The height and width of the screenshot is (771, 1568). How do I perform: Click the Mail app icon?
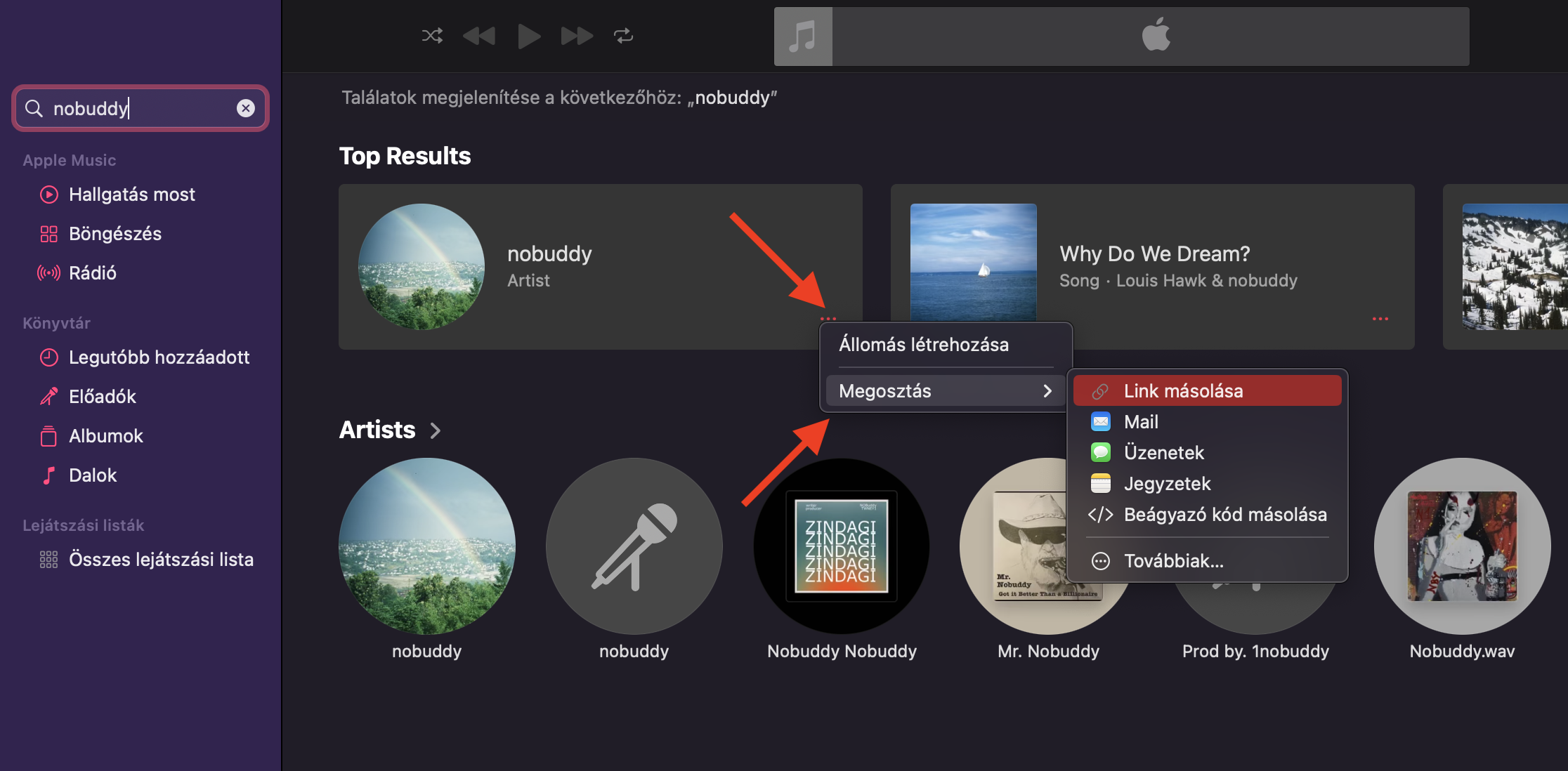click(x=1100, y=422)
